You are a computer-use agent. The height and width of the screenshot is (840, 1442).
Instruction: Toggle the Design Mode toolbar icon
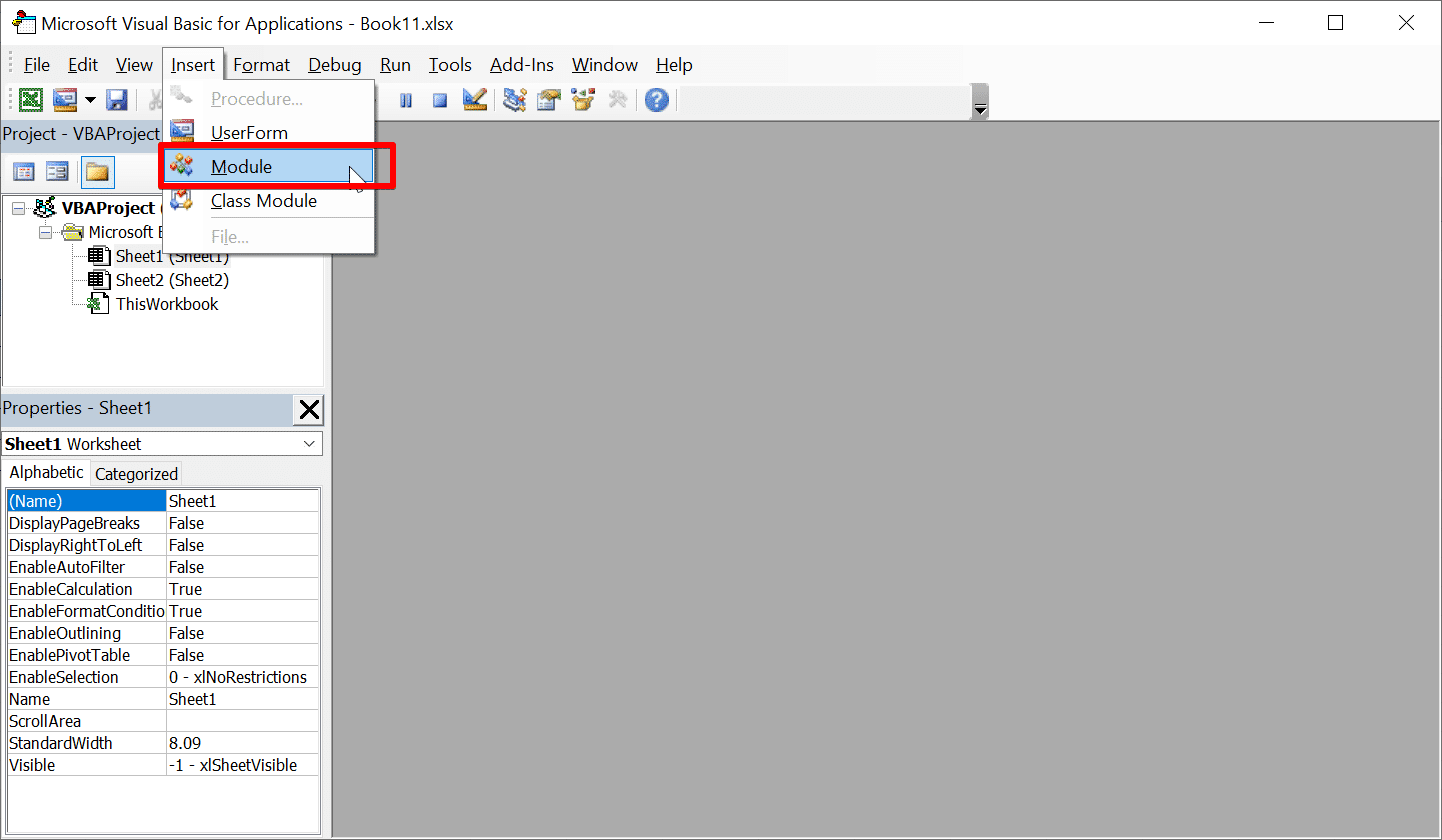point(474,100)
